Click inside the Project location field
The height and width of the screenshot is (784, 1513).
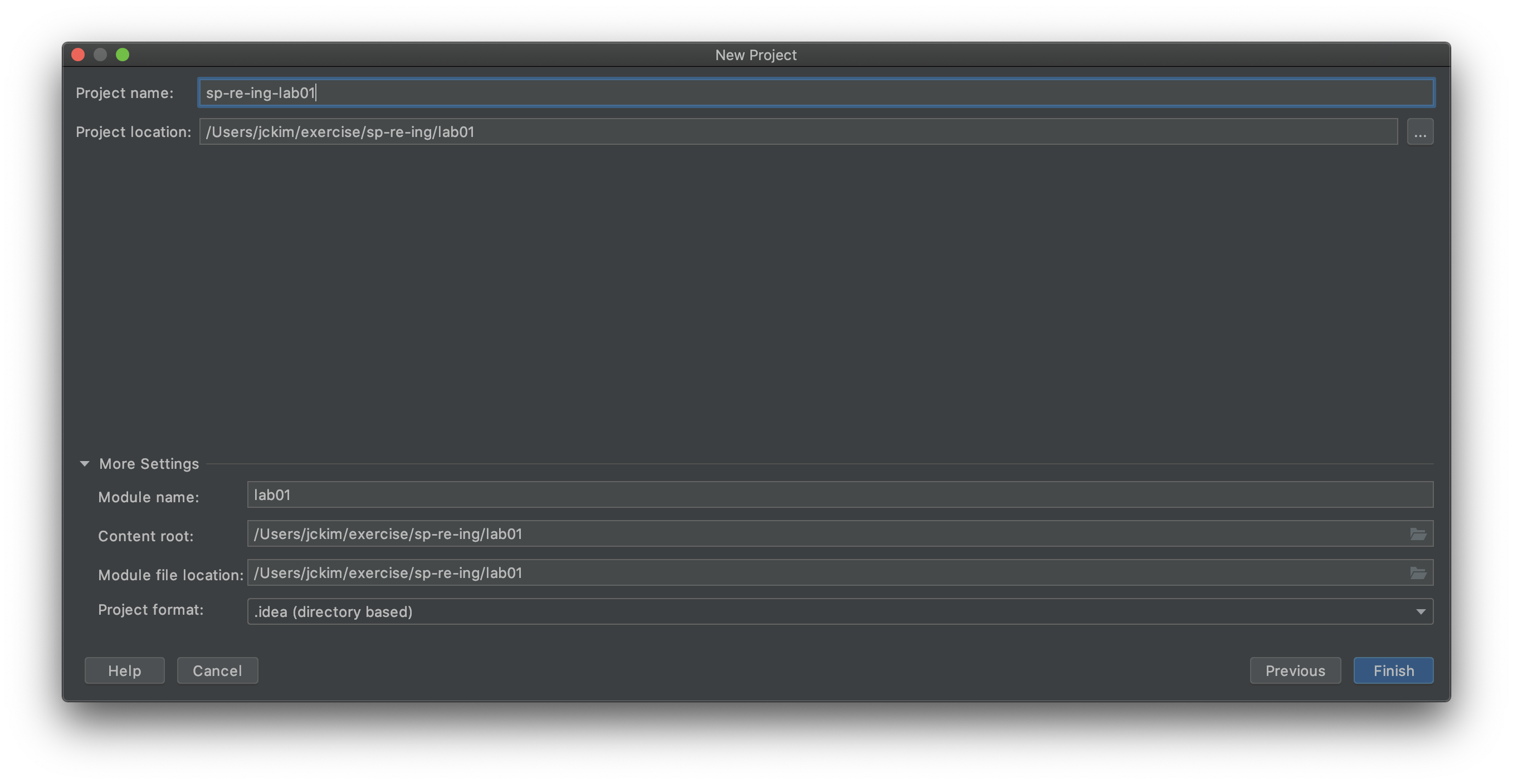point(798,132)
